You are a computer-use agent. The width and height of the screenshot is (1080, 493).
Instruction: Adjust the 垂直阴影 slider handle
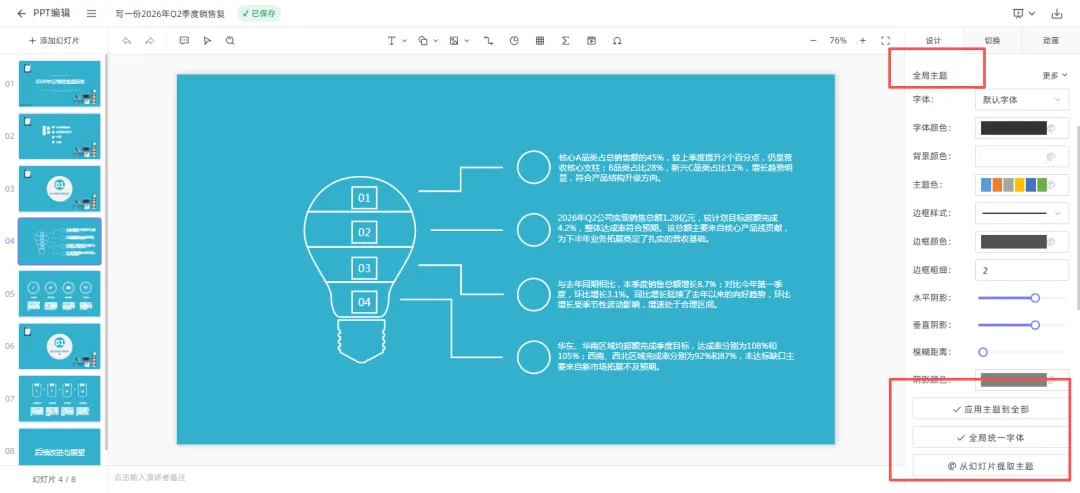click(1035, 325)
